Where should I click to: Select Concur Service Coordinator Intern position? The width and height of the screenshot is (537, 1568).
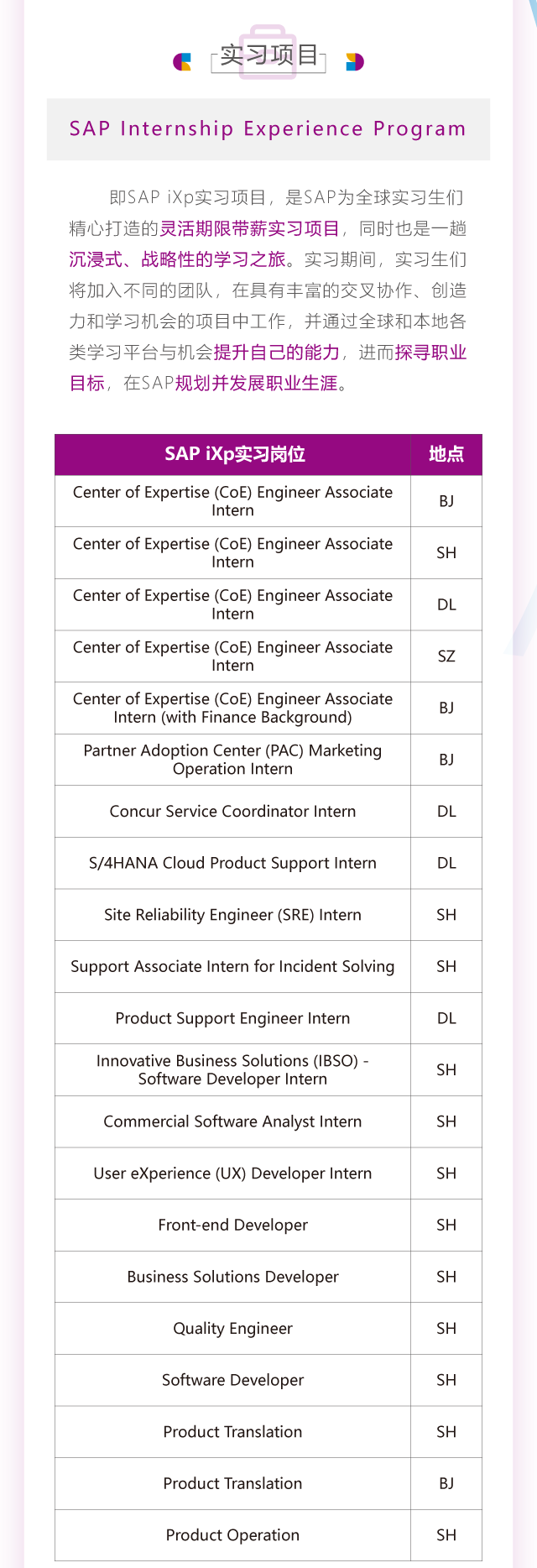(x=232, y=812)
